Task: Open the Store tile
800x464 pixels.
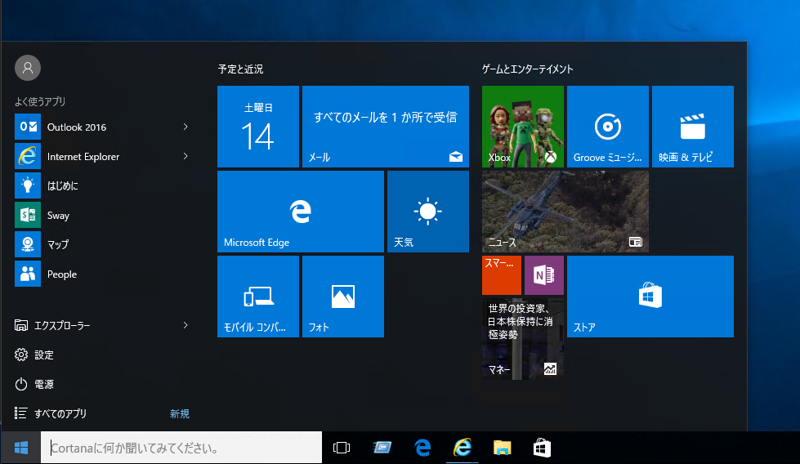Action: coord(650,296)
